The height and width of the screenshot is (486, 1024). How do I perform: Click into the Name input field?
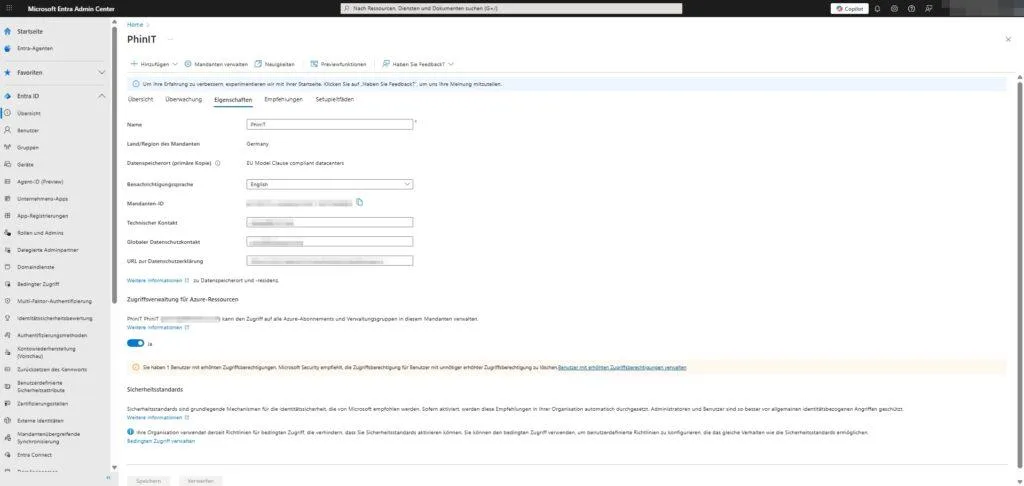329,124
